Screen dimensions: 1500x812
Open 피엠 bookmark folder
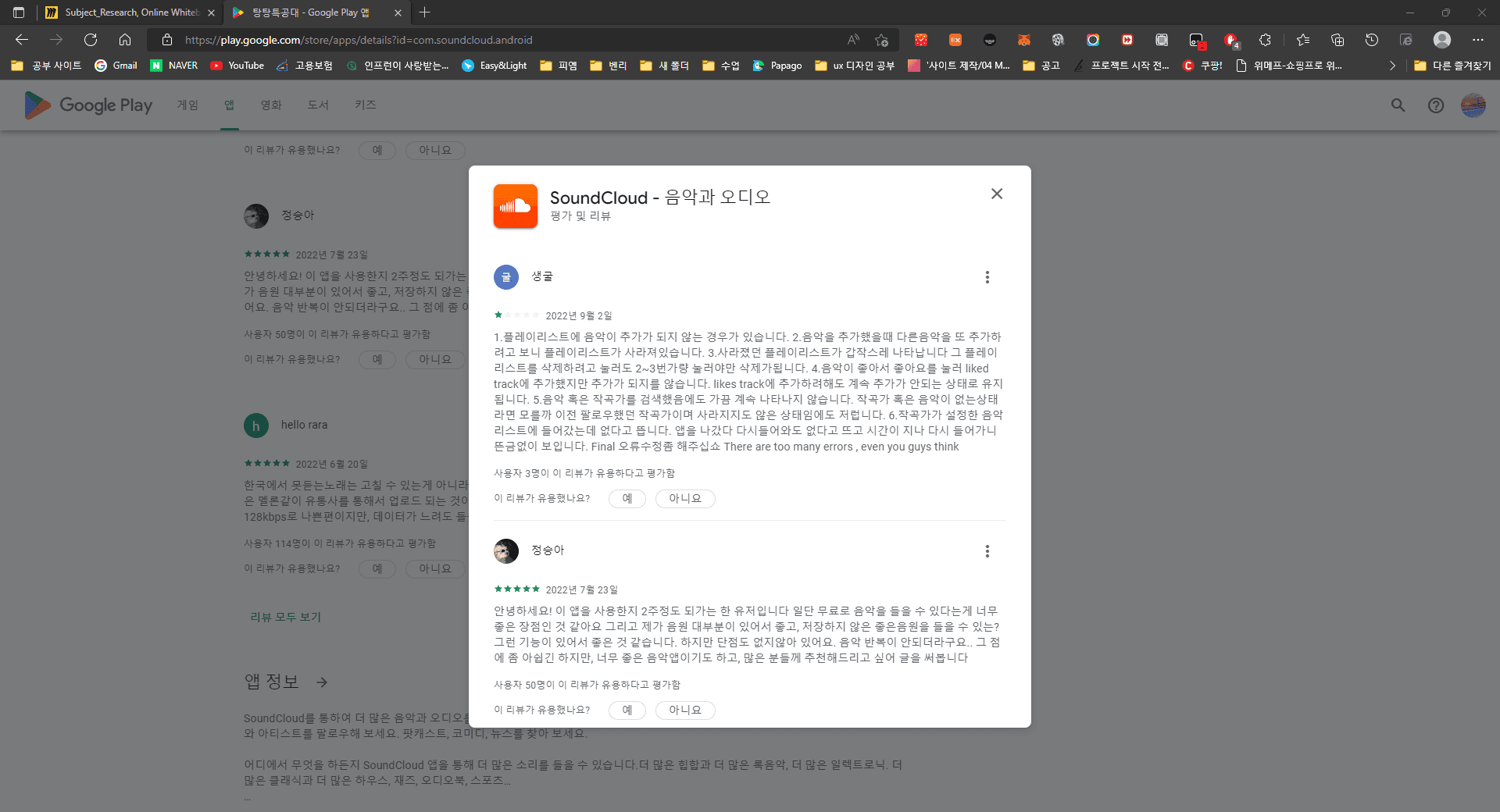[559, 66]
